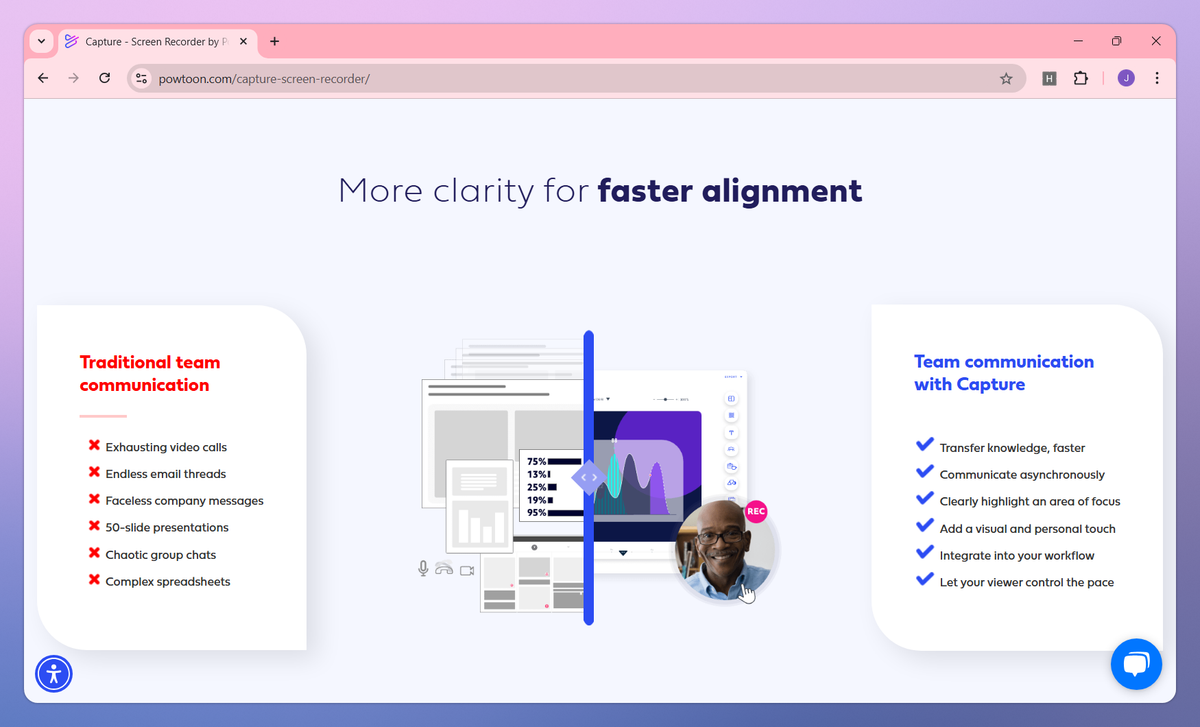Screen dimensions: 1200x727
Task: Click the 'Team communication with Capture' heading
Action: 1004,373
